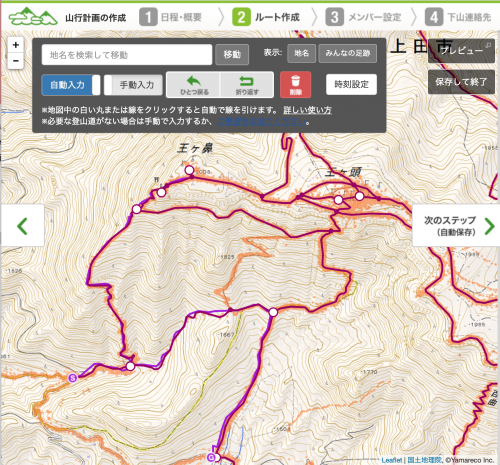Click the 移動 move button
500x465 pixels.
click(232, 54)
